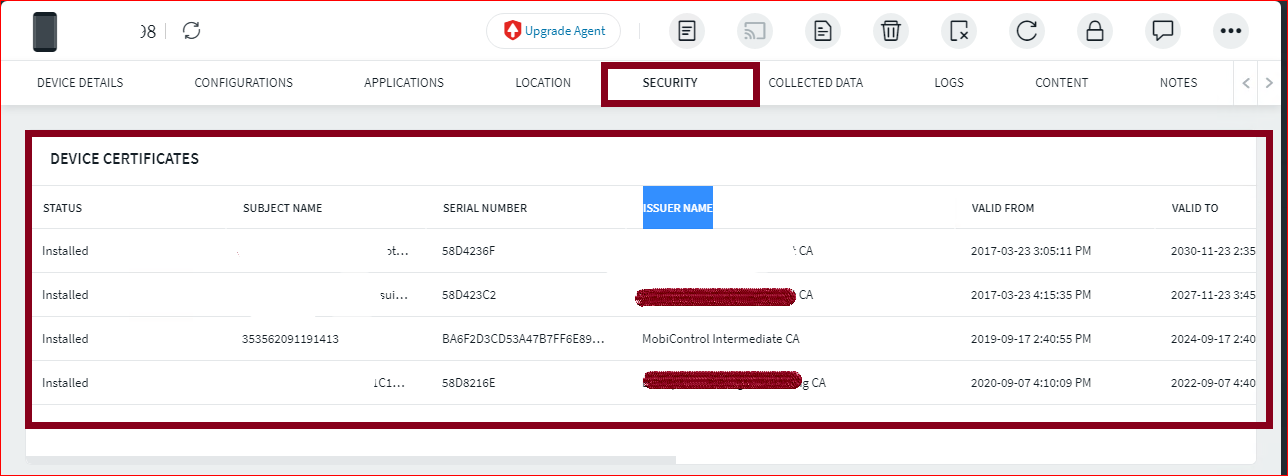
Task: Go to the Applications tab
Action: [404, 83]
